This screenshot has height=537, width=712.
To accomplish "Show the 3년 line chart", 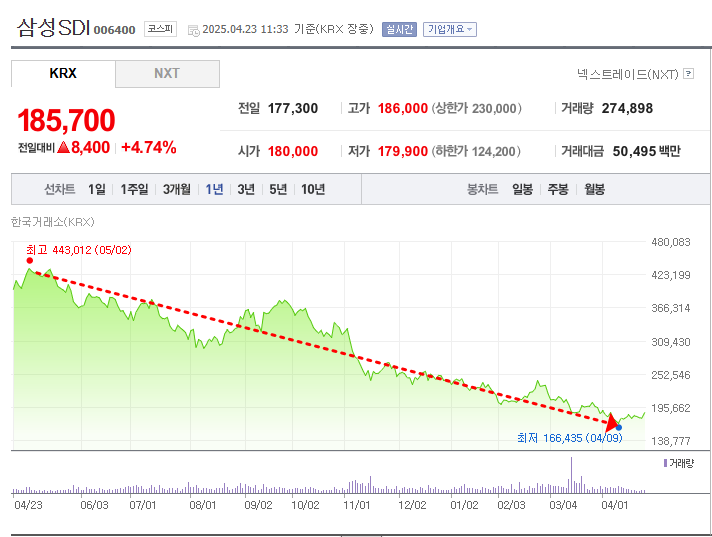I will coord(246,189).
